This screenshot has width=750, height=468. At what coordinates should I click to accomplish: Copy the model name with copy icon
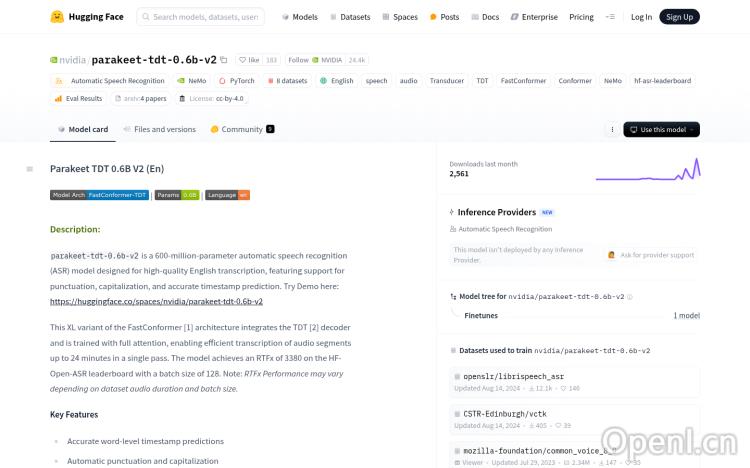coord(224,61)
